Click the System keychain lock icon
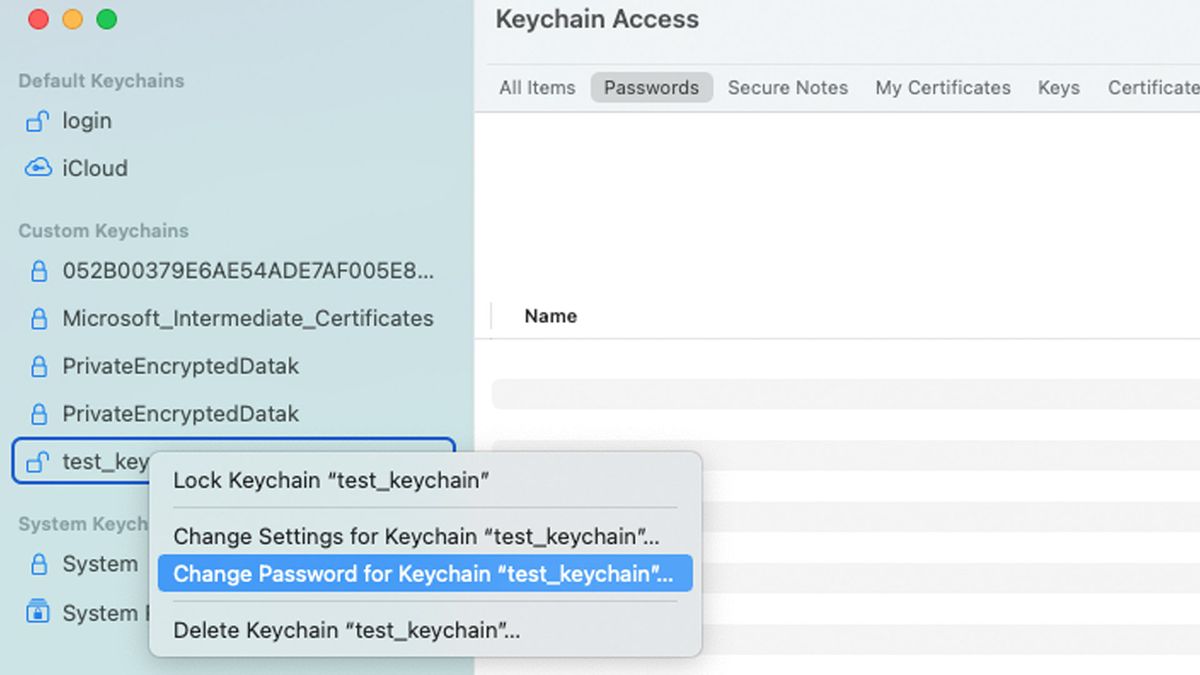The height and width of the screenshot is (675, 1200). tap(40, 564)
